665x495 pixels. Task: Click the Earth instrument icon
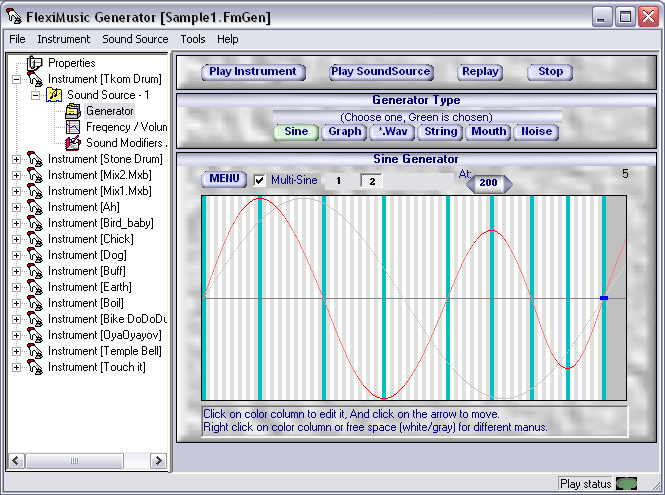pos(35,287)
